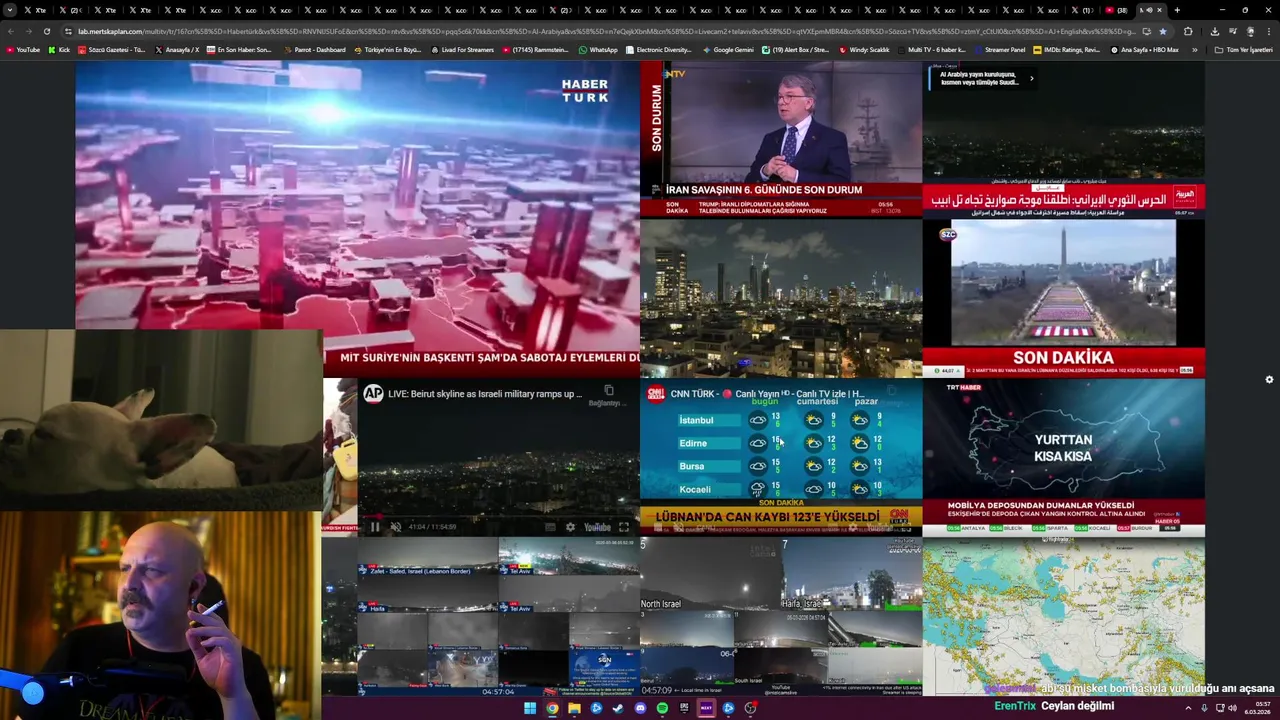Open volume control in system tray
Viewport: 1280px width, 720px height.
(x=1231, y=708)
